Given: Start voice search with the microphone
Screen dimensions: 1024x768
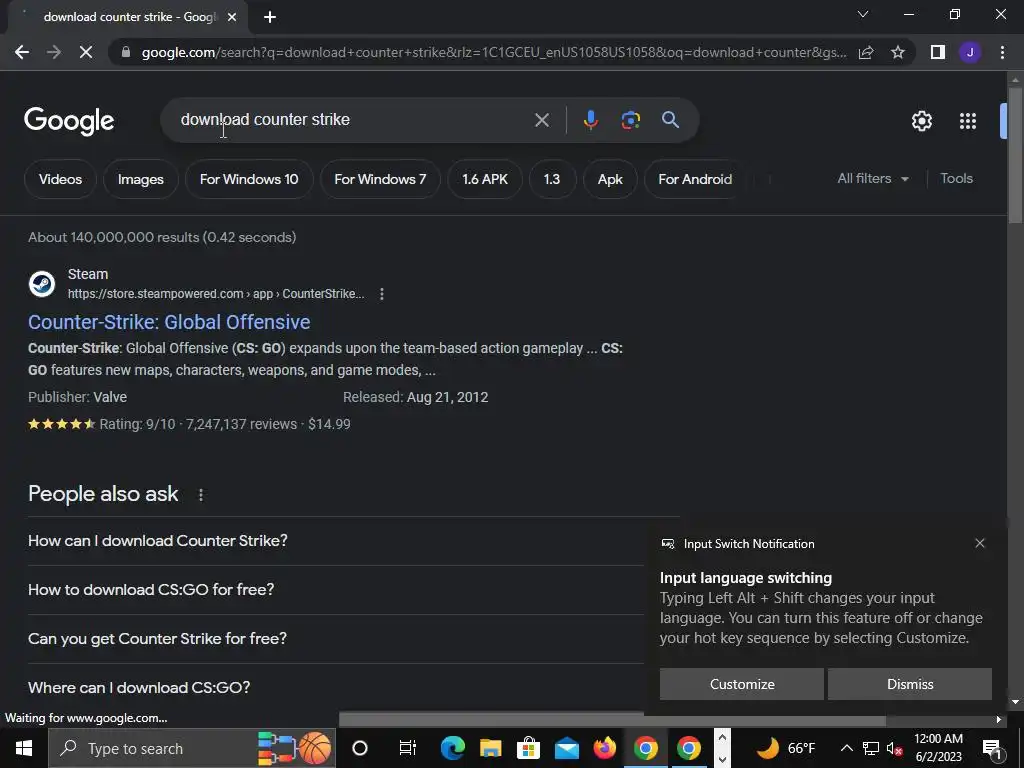Looking at the screenshot, I should pyautogui.click(x=590, y=120).
